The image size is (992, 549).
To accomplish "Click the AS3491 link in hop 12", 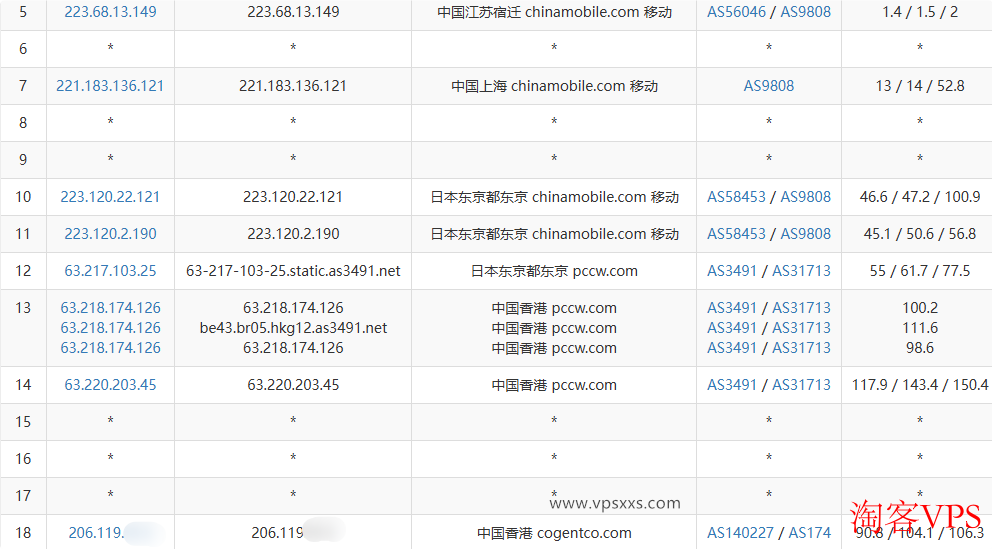I will tap(732, 271).
